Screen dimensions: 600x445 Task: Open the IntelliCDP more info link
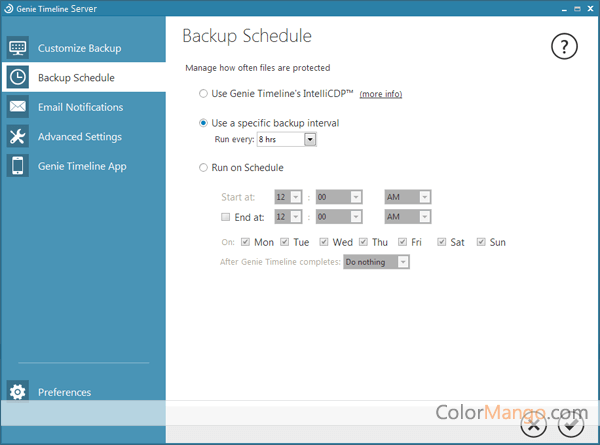point(380,94)
